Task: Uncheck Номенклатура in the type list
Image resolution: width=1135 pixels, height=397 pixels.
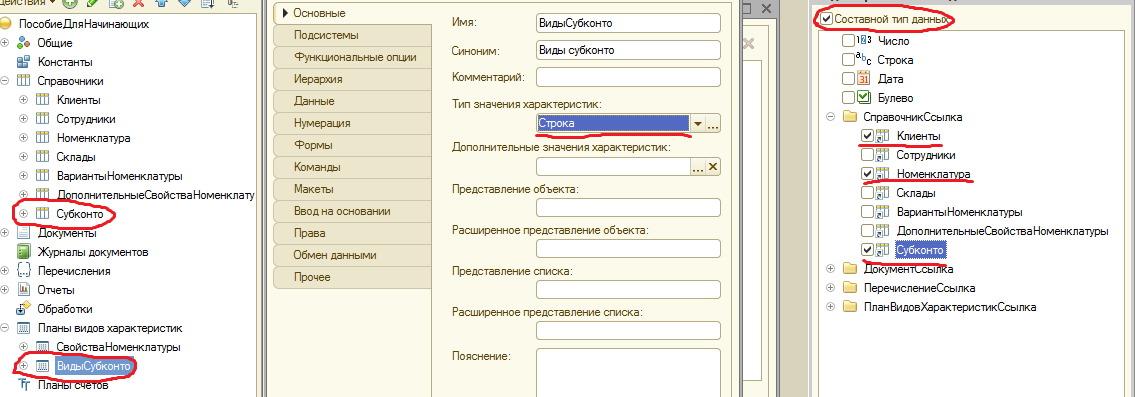Action: tap(867, 174)
